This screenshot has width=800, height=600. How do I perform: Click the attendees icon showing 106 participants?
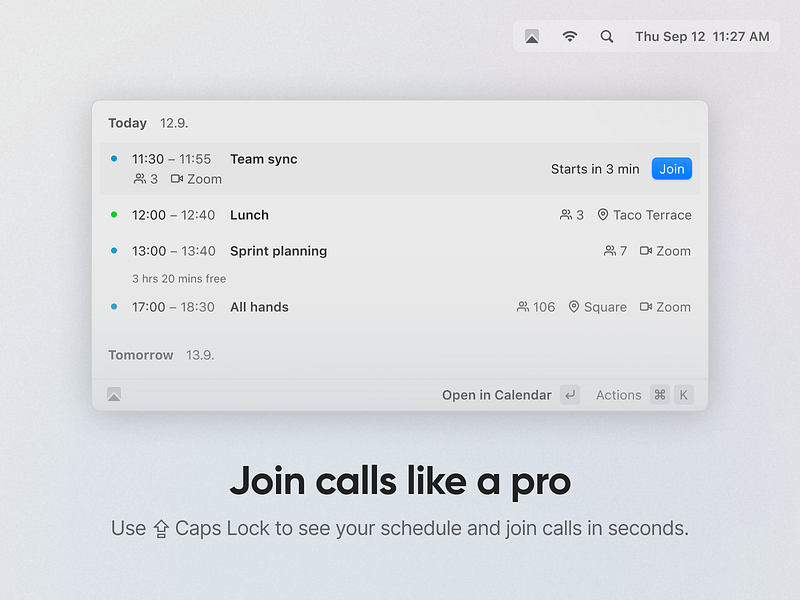pos(522,307)
